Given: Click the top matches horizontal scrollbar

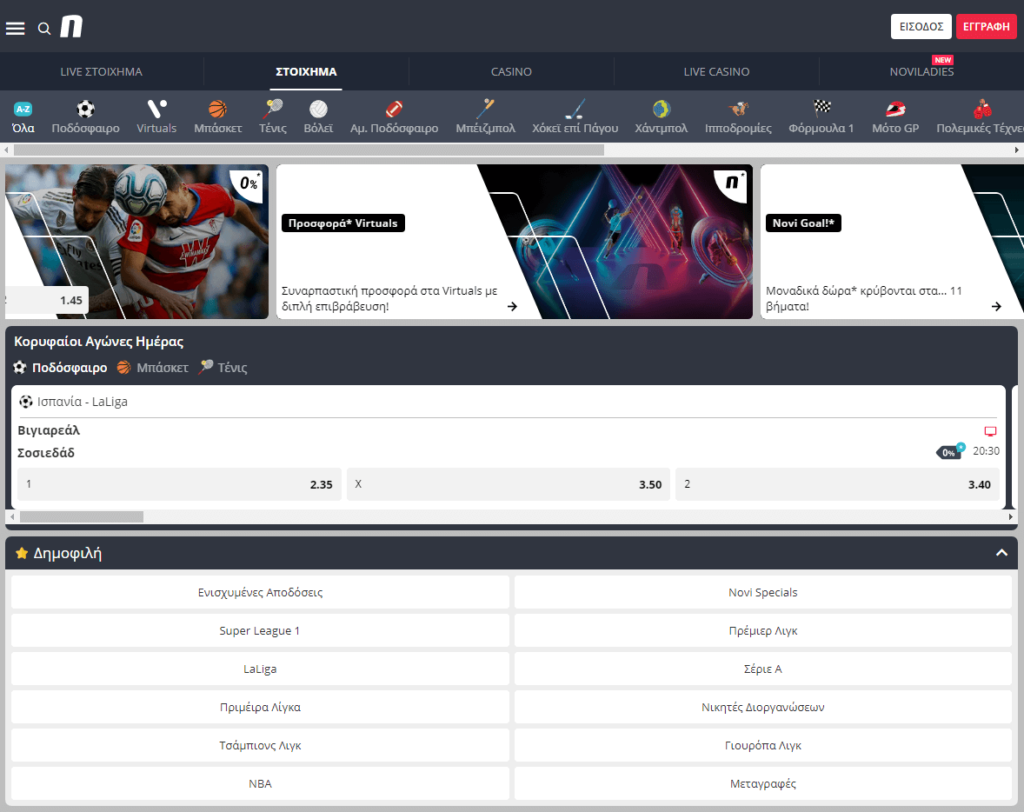Looking at the screenshot, I should (82, 517).
